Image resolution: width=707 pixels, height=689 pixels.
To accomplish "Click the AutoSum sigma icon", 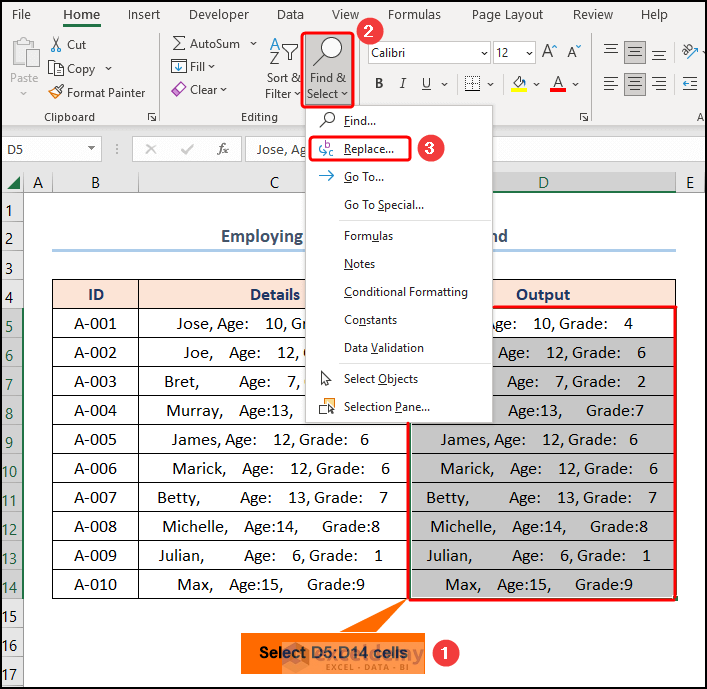I will (x=178, y=44).
